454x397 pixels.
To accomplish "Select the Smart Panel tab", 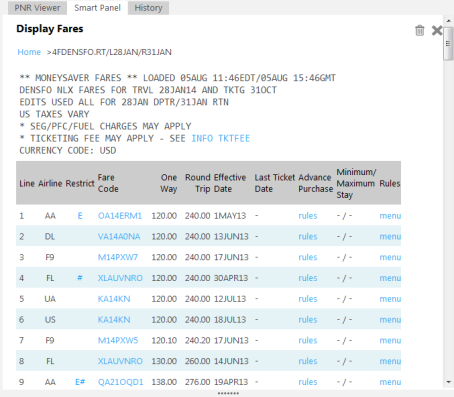I will [x=97, y=8].
